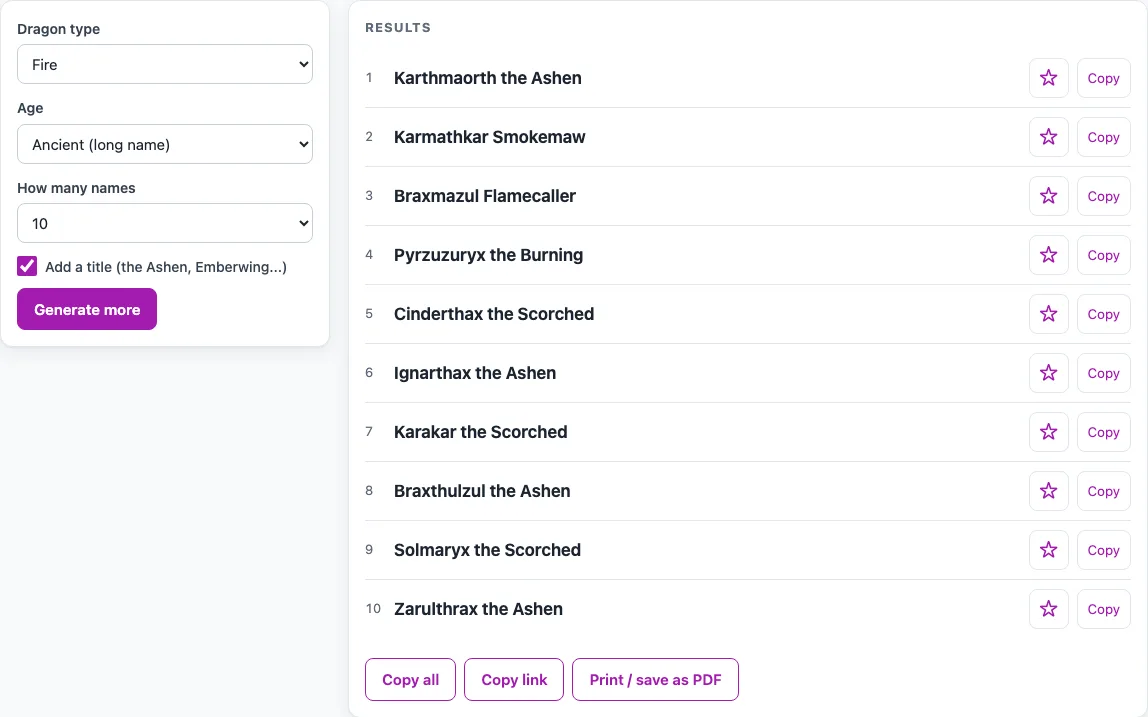This screenshot has width=1148, height=717.
Task: Open the Dragon type dropdown
Action: coord(165,64)
